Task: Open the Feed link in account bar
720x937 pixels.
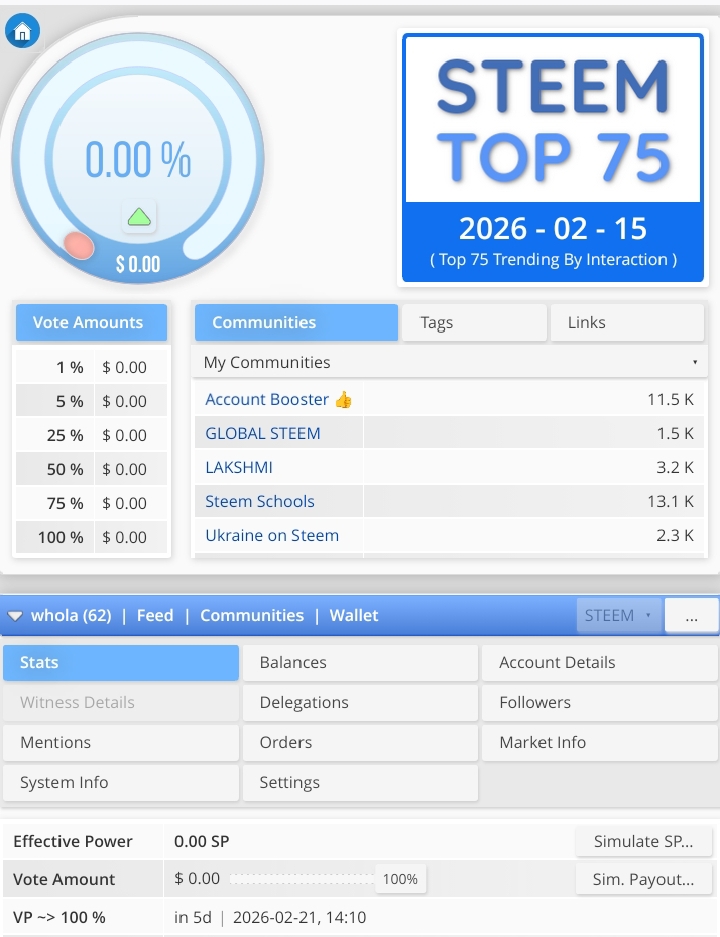Action: [x=155, y=616]
